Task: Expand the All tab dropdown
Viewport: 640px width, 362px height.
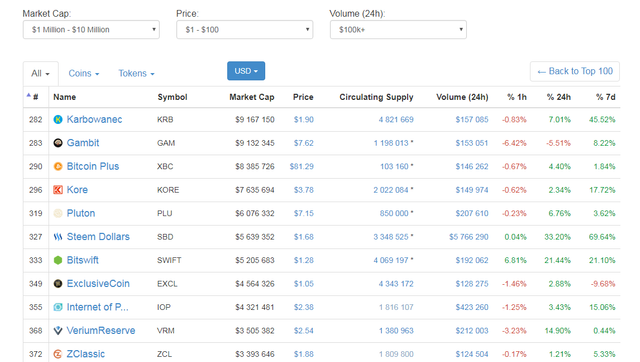Action: [40, 73]
